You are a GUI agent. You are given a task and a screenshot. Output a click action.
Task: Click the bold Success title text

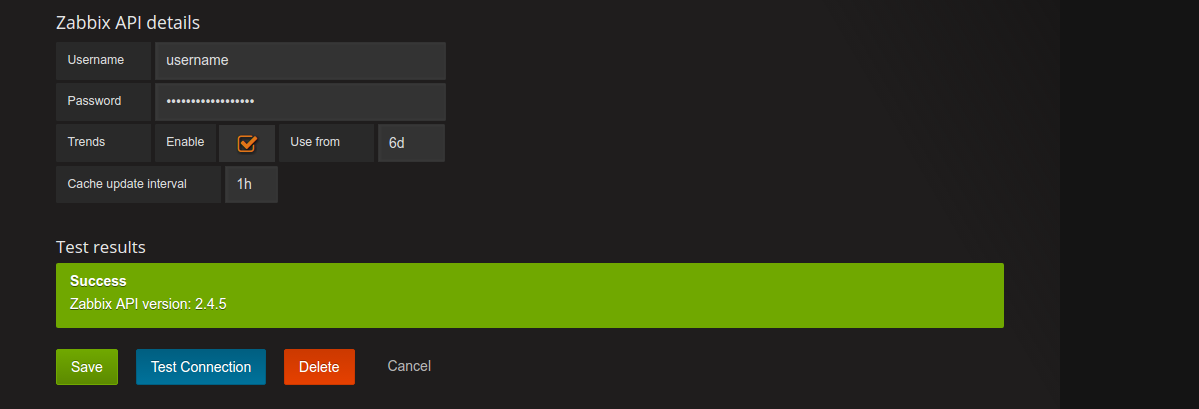[x=98, y=281]
